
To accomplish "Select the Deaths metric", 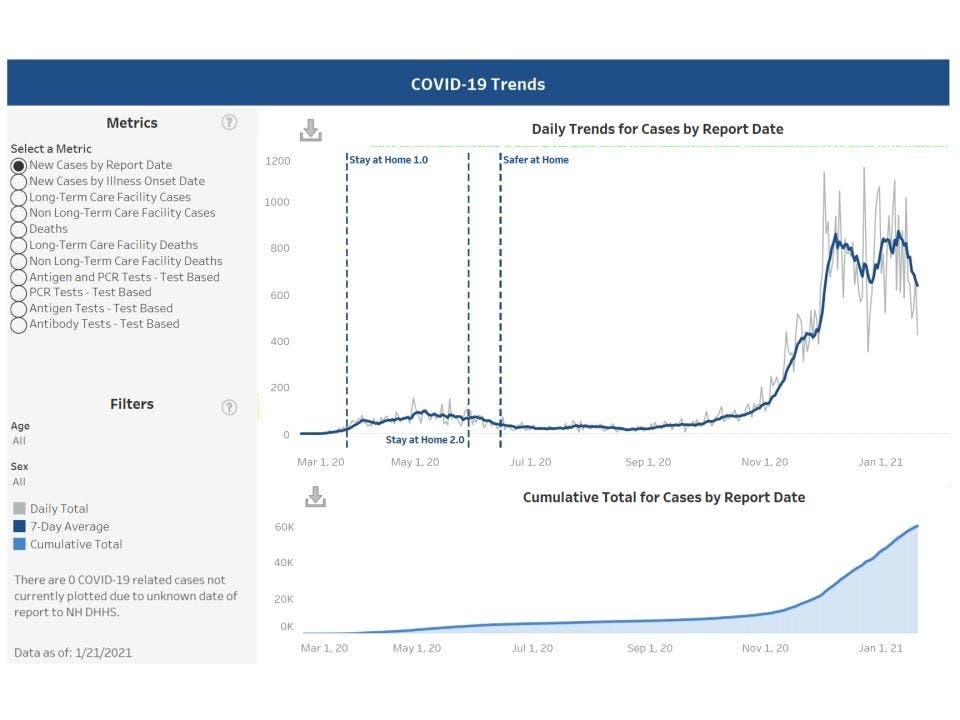I will (x=18, y=229).
